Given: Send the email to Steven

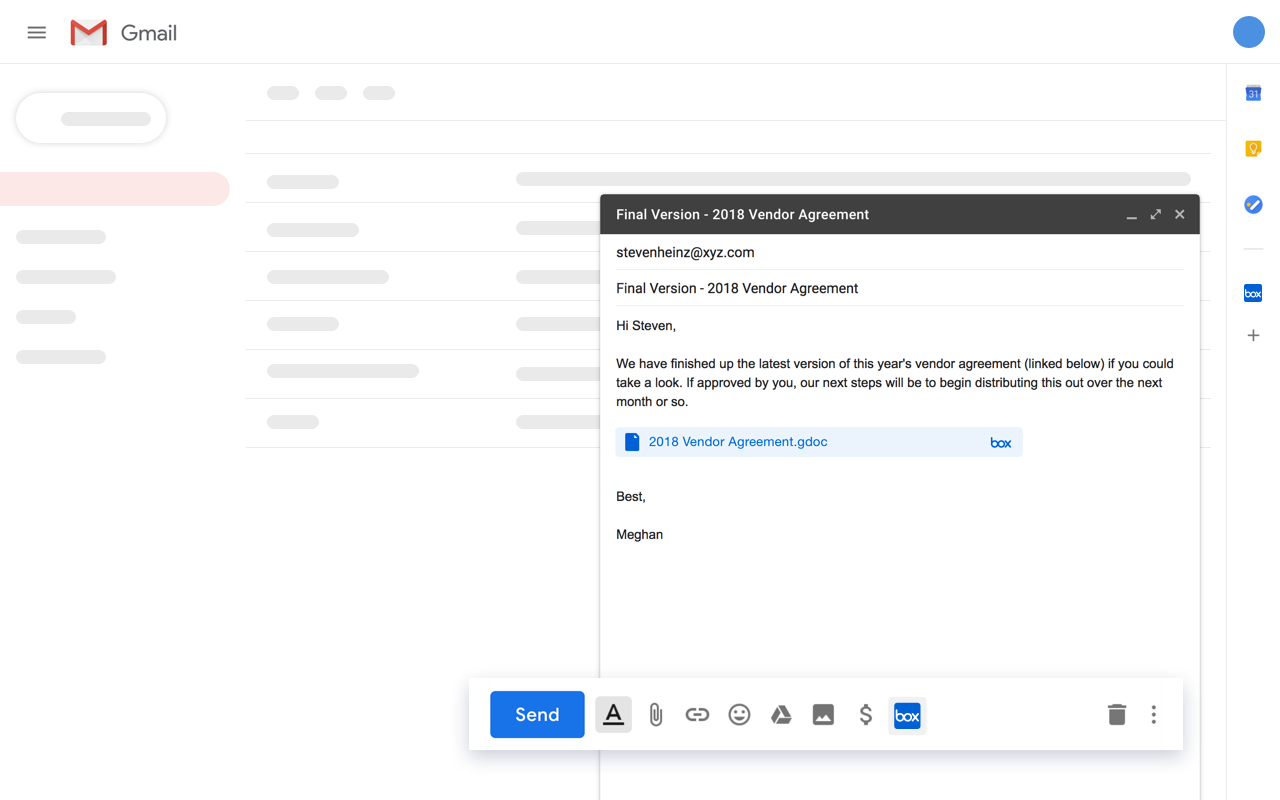Looking at the screenshot, I should tap(537, 714).
